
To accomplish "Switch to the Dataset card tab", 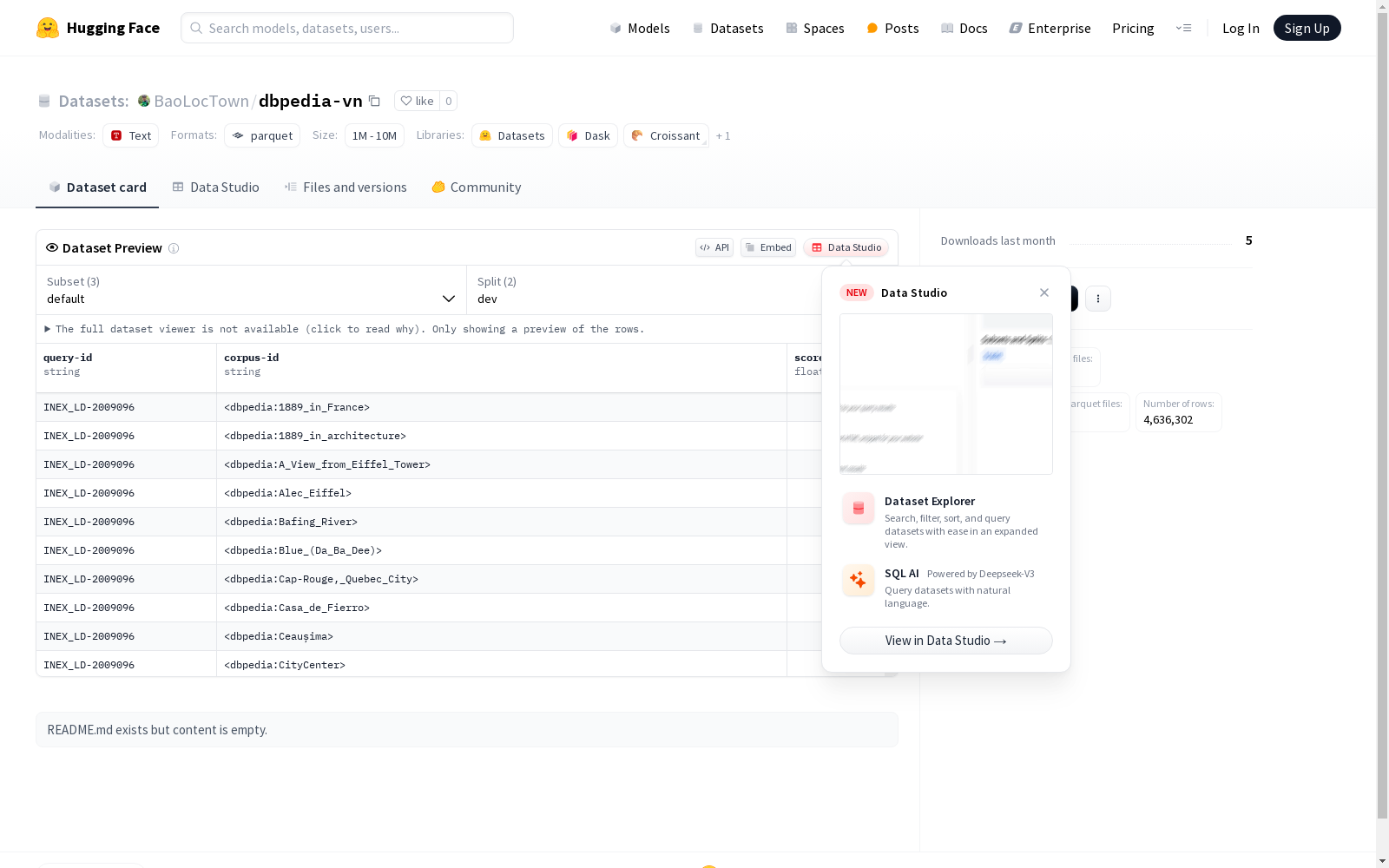I will coord(97,187).
